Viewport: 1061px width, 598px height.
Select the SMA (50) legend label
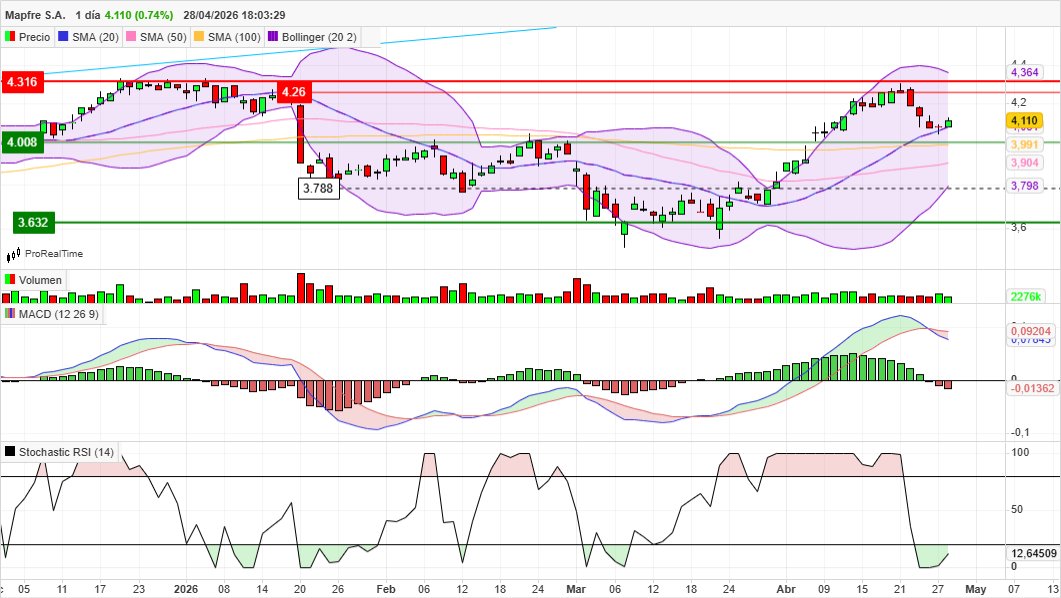point(163,37)
